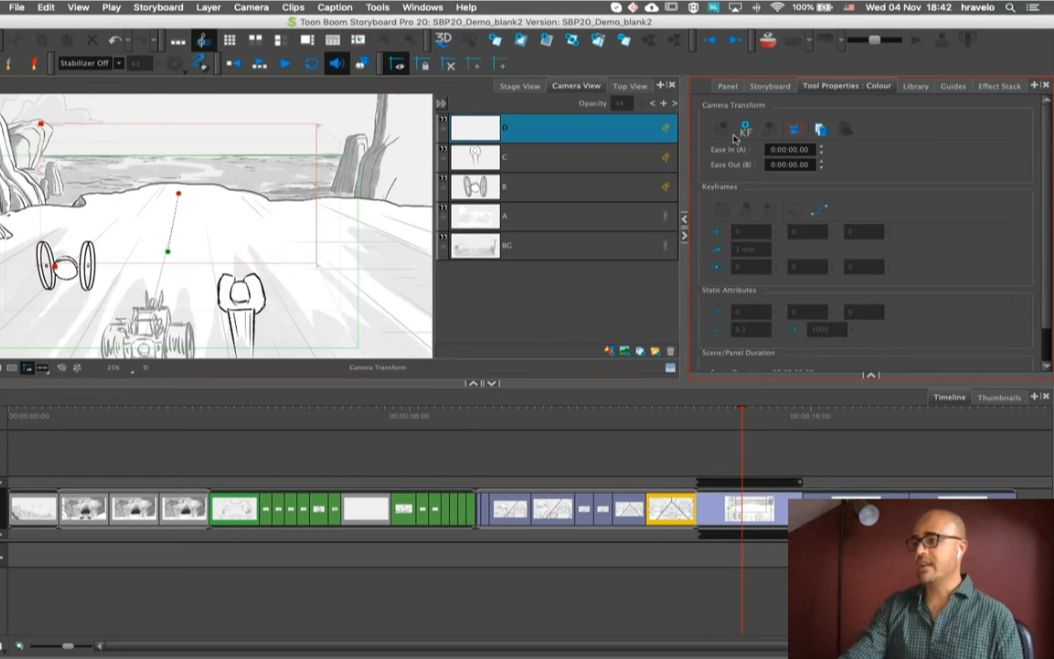Switch to the Library tab
The height and width of the screenshot is (659, 1054).
point(915,86)
